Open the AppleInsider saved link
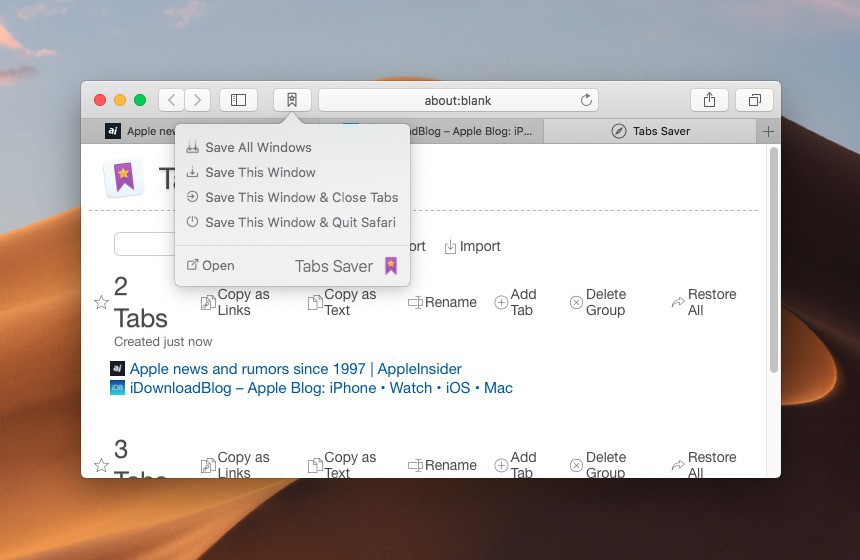 click(x=296, y=369)
